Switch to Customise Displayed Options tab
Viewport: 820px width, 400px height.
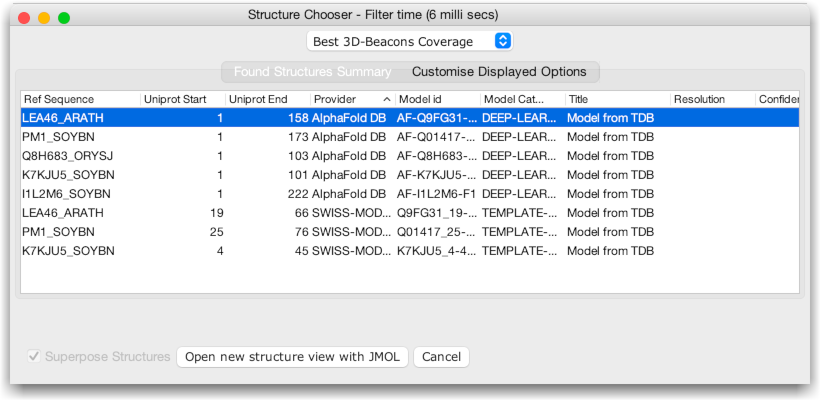pos(499,72)
